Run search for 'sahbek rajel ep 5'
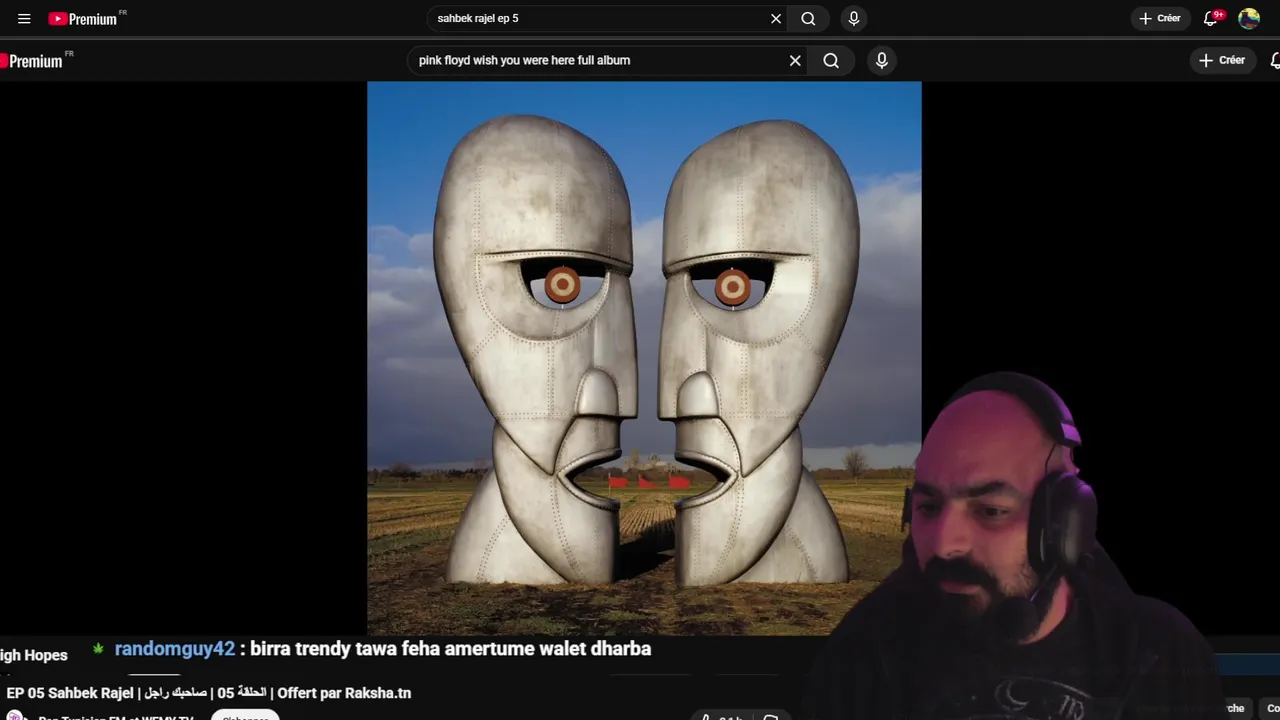The image size is (1280, 720). coord(808,18)
